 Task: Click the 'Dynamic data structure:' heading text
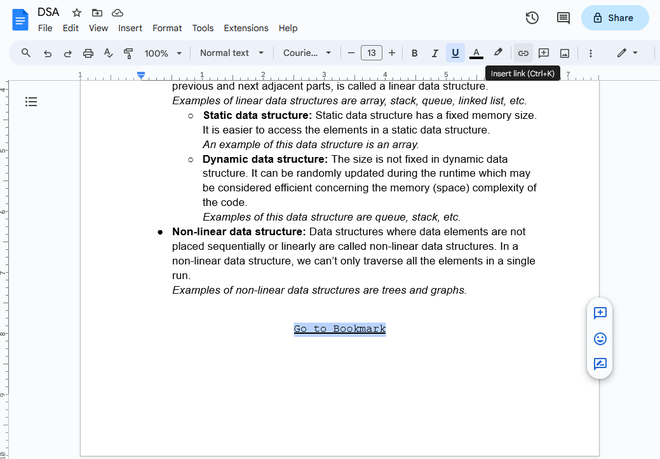click(265, 159)
